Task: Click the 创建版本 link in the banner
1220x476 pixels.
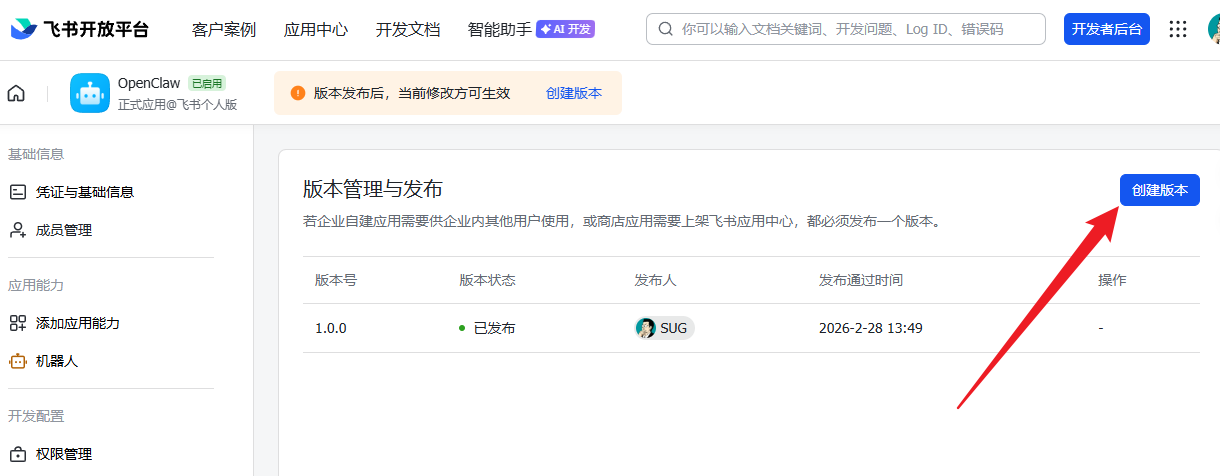Action: click(574, 93)
